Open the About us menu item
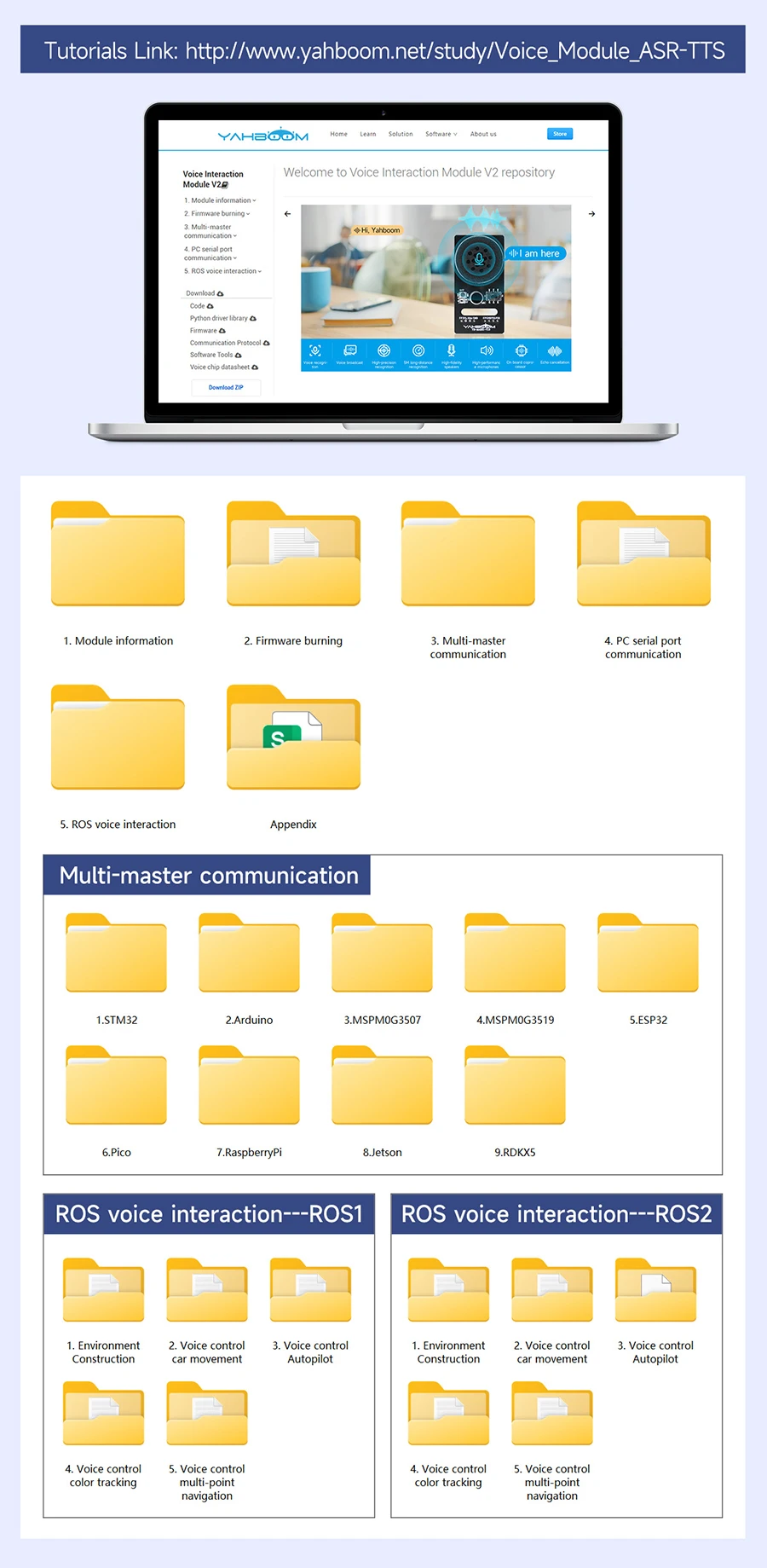Screen dimensions: 767x1568 [483, 134]
